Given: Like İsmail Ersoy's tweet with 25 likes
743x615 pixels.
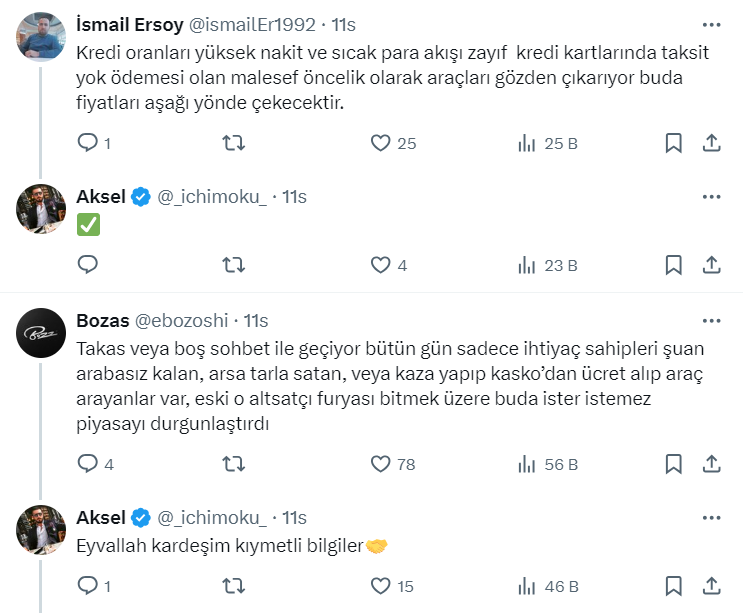Looking at the screenshot, I should 380,143.
